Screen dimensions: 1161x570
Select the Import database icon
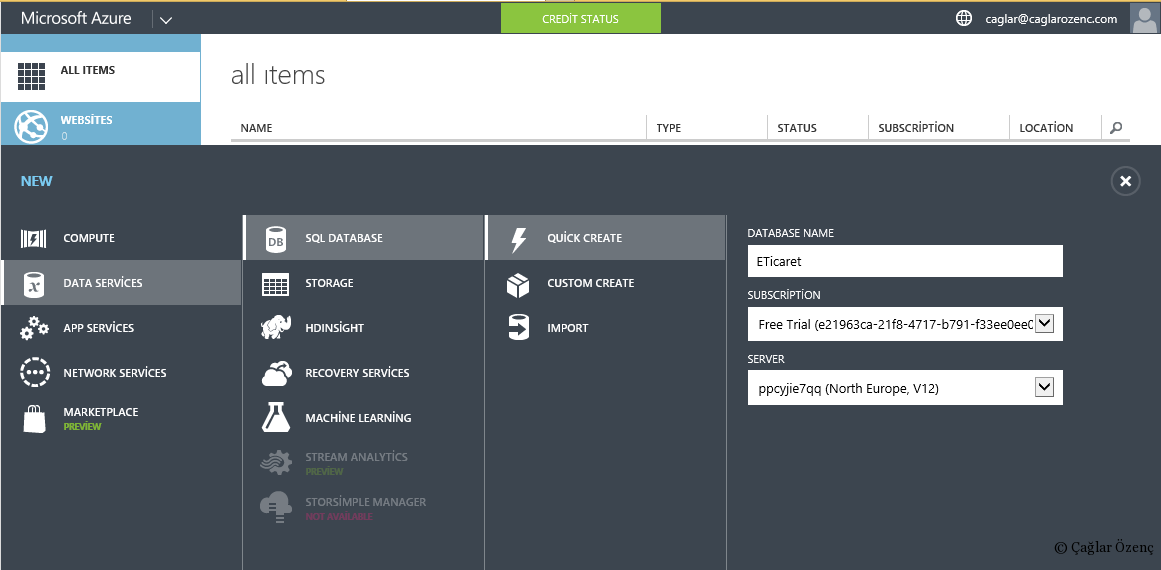click(519, 328)
